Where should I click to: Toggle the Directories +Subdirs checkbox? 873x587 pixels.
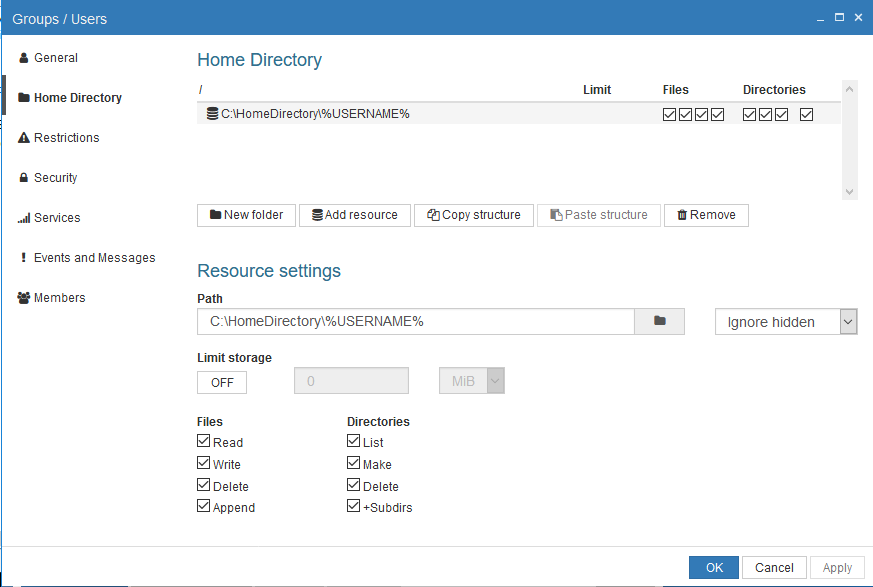point(353,506)
